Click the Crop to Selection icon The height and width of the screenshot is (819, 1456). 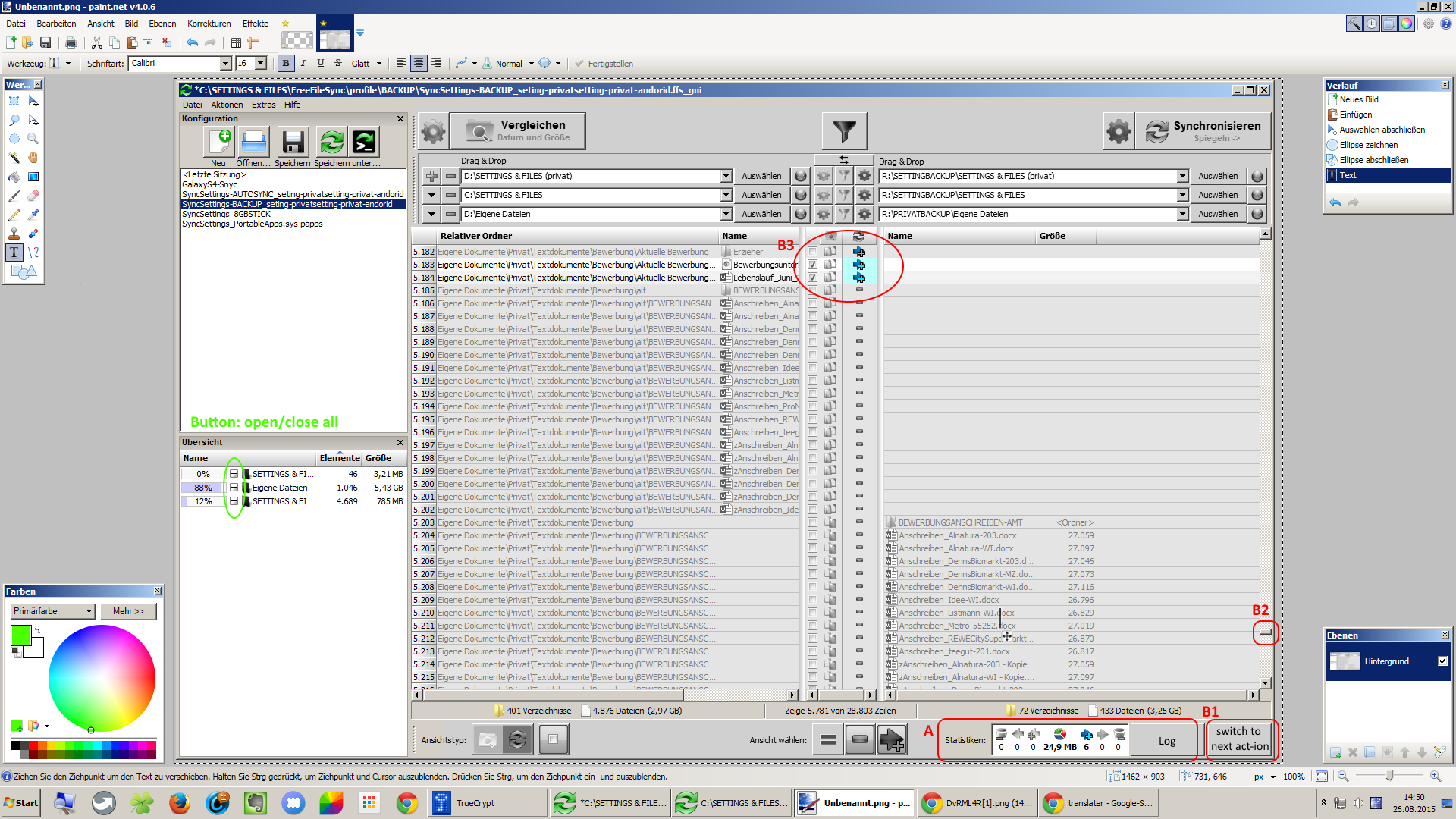pos(149,42)
